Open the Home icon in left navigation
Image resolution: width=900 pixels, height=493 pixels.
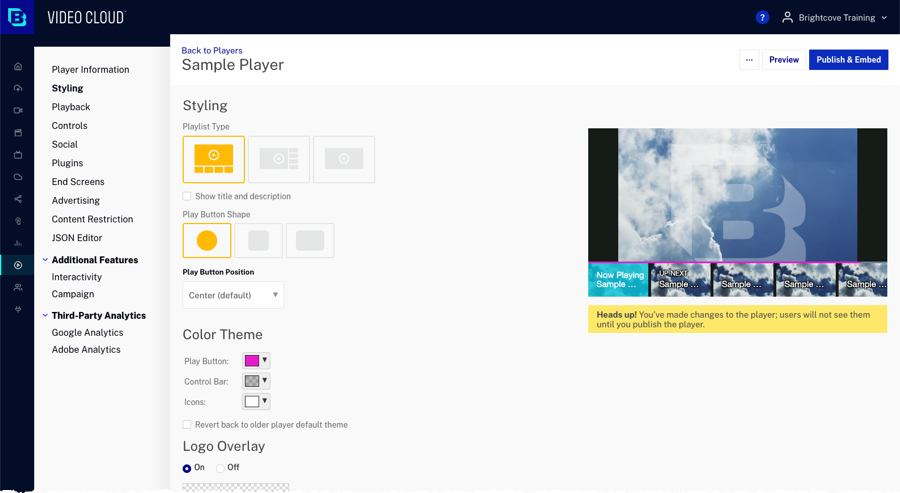(x=18, y=67)
